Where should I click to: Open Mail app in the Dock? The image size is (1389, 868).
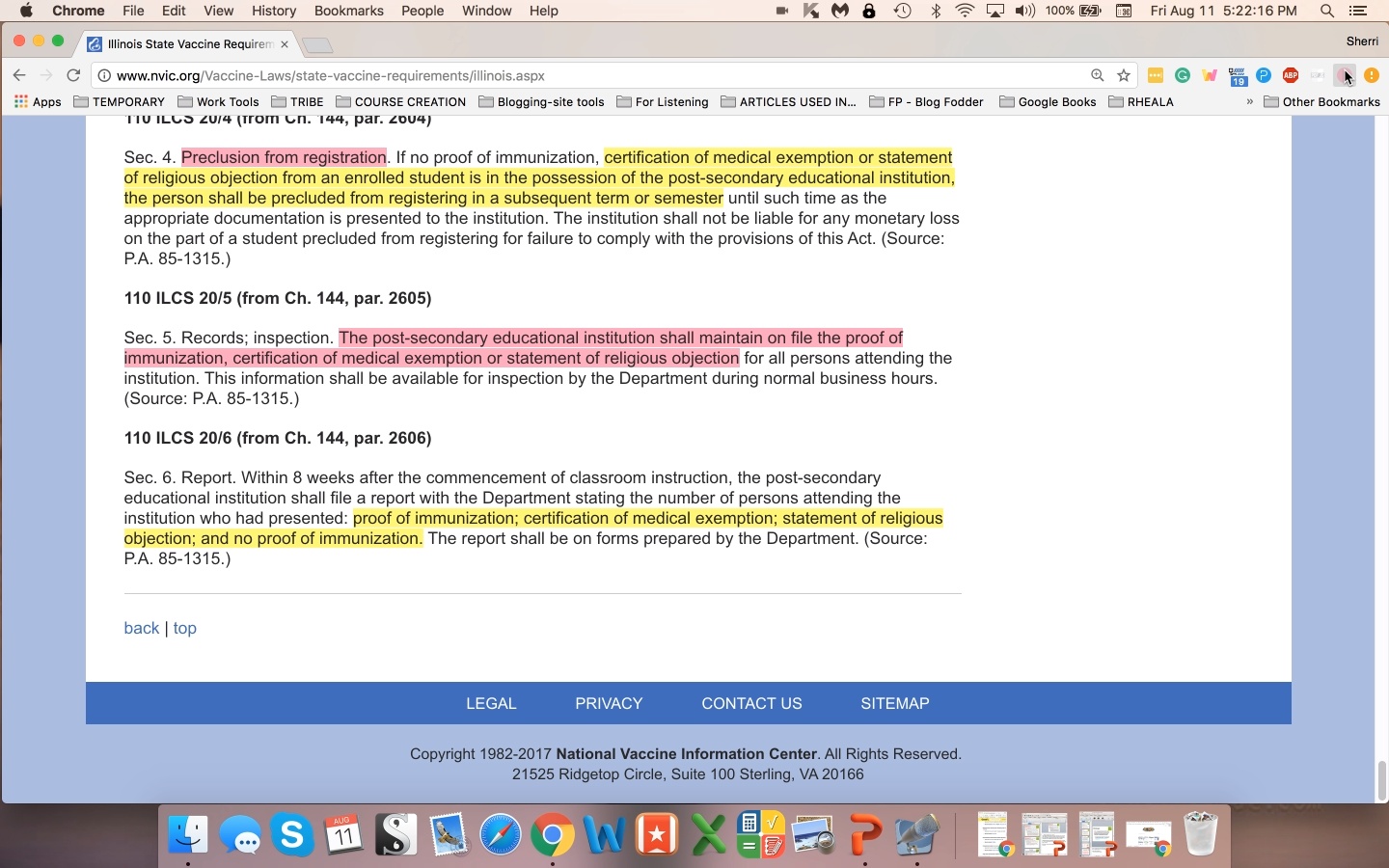(x=449, y=834)
